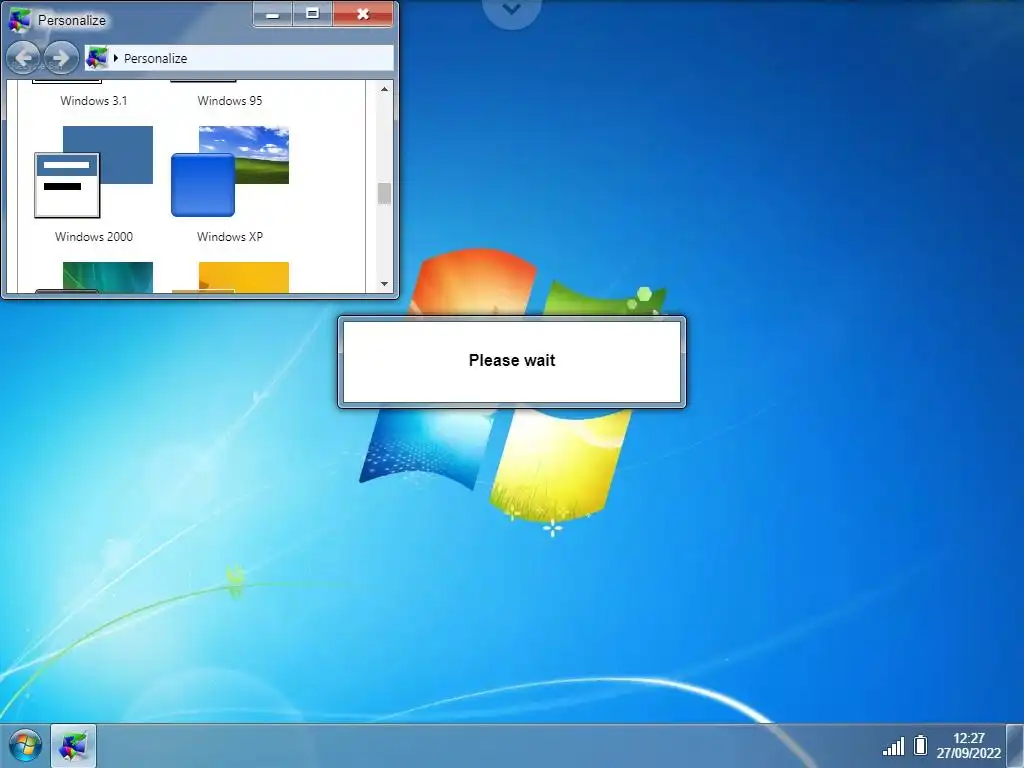
Task: Click the Windows 2000 label
Action: tap(93, 236)
